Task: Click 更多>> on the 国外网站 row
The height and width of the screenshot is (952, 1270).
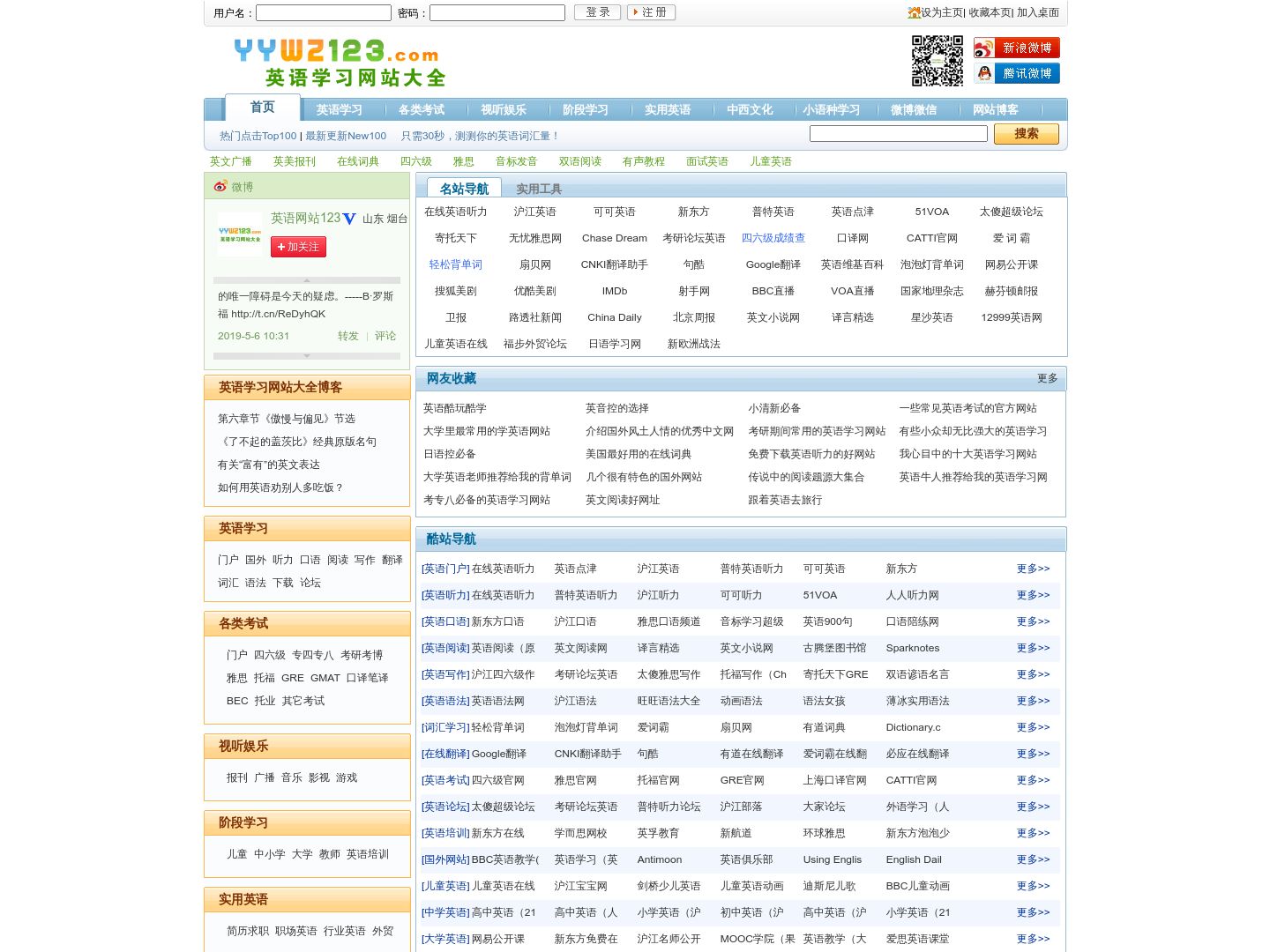Action: (x=1034, y=859)
